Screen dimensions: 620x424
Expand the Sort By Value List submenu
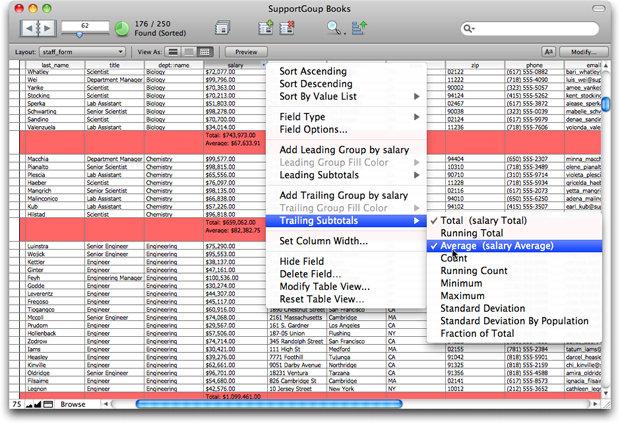point(346,97)
